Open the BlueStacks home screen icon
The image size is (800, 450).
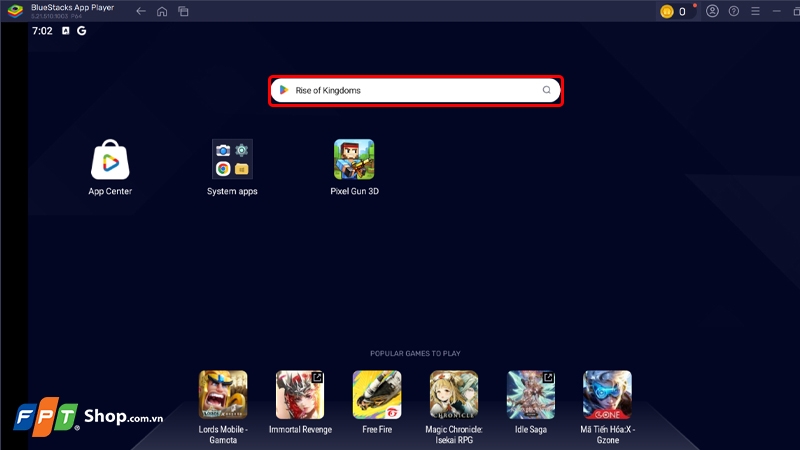162,11
